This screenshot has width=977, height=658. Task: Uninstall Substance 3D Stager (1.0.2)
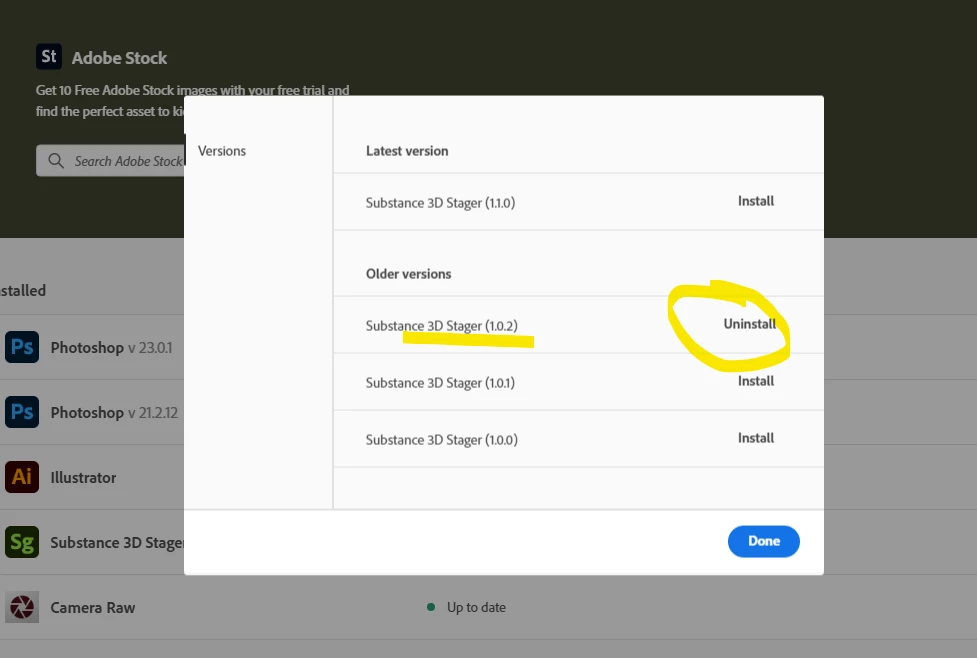click(x=750, y=324)
